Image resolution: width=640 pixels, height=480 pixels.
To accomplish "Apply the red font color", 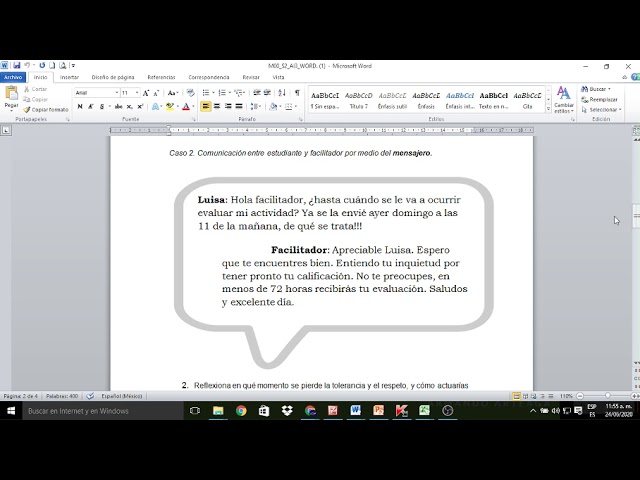I will point(186,107).
